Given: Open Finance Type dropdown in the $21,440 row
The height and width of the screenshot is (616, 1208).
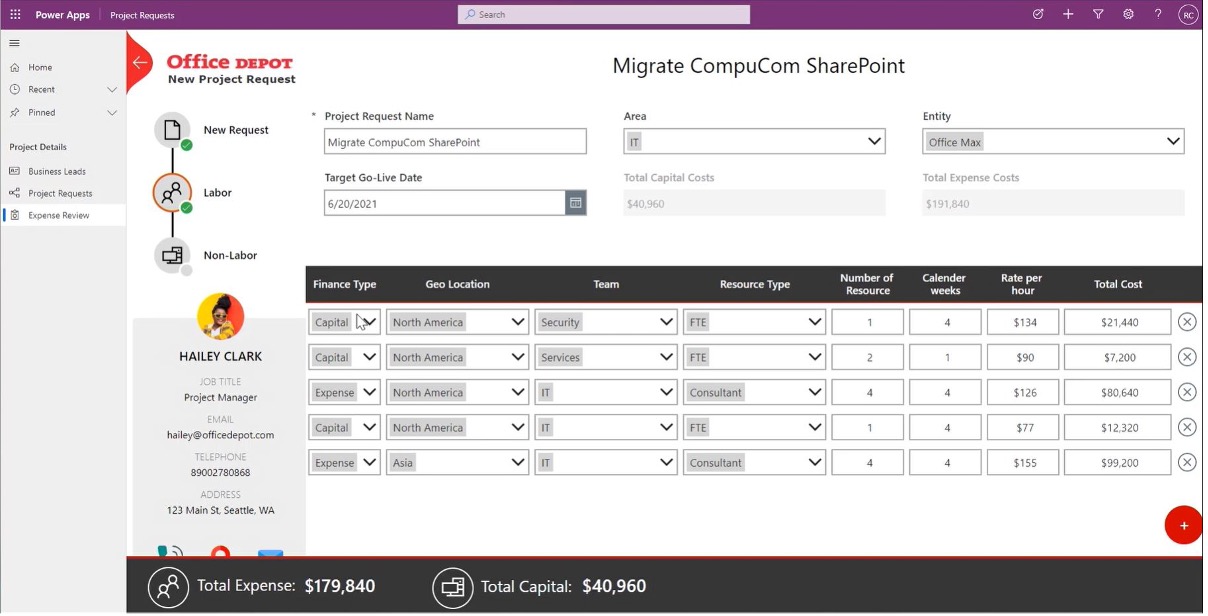Looking at the screenshot, I should [344, 322].
